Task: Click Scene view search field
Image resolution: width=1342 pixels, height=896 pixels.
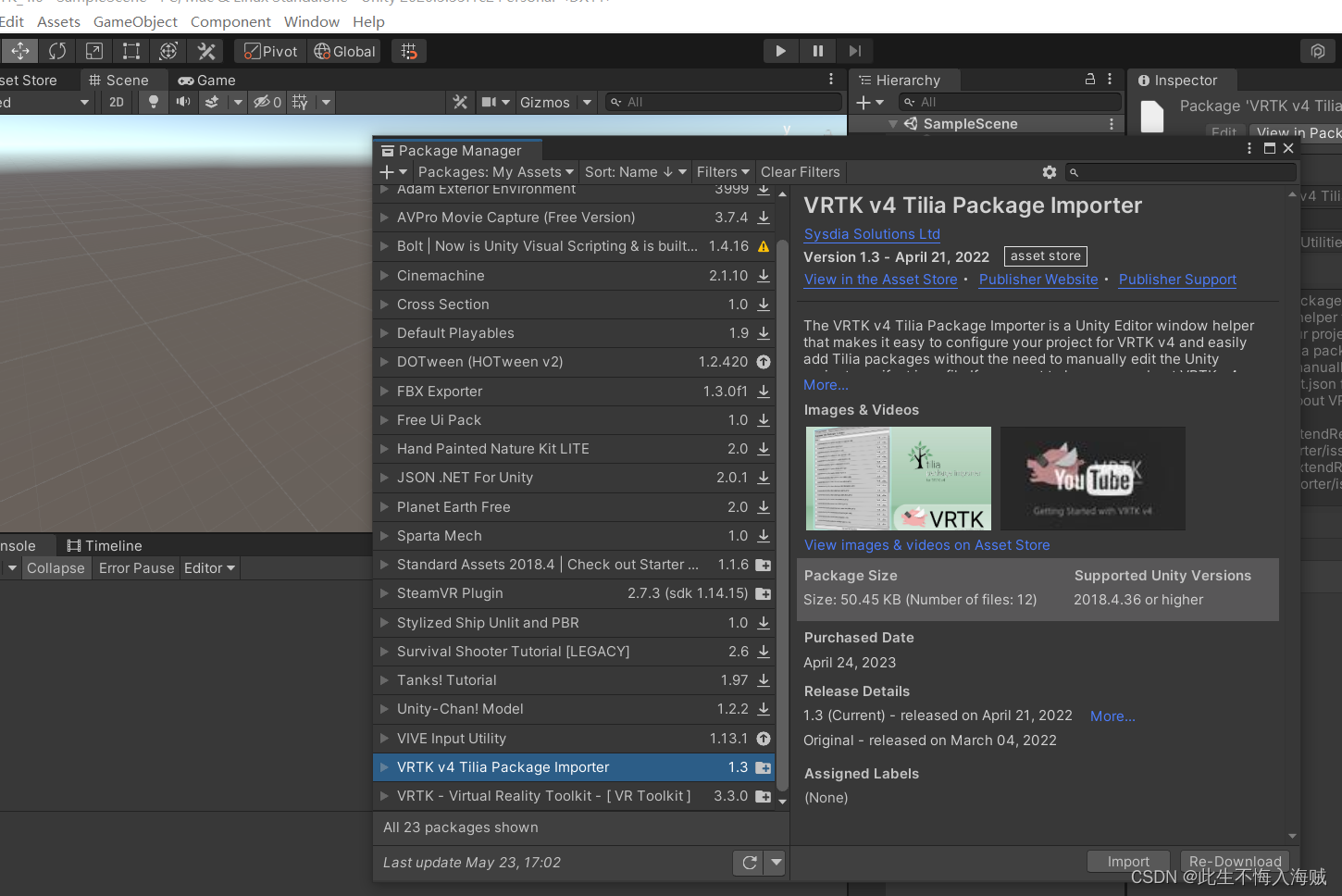Action: (724, 102)
